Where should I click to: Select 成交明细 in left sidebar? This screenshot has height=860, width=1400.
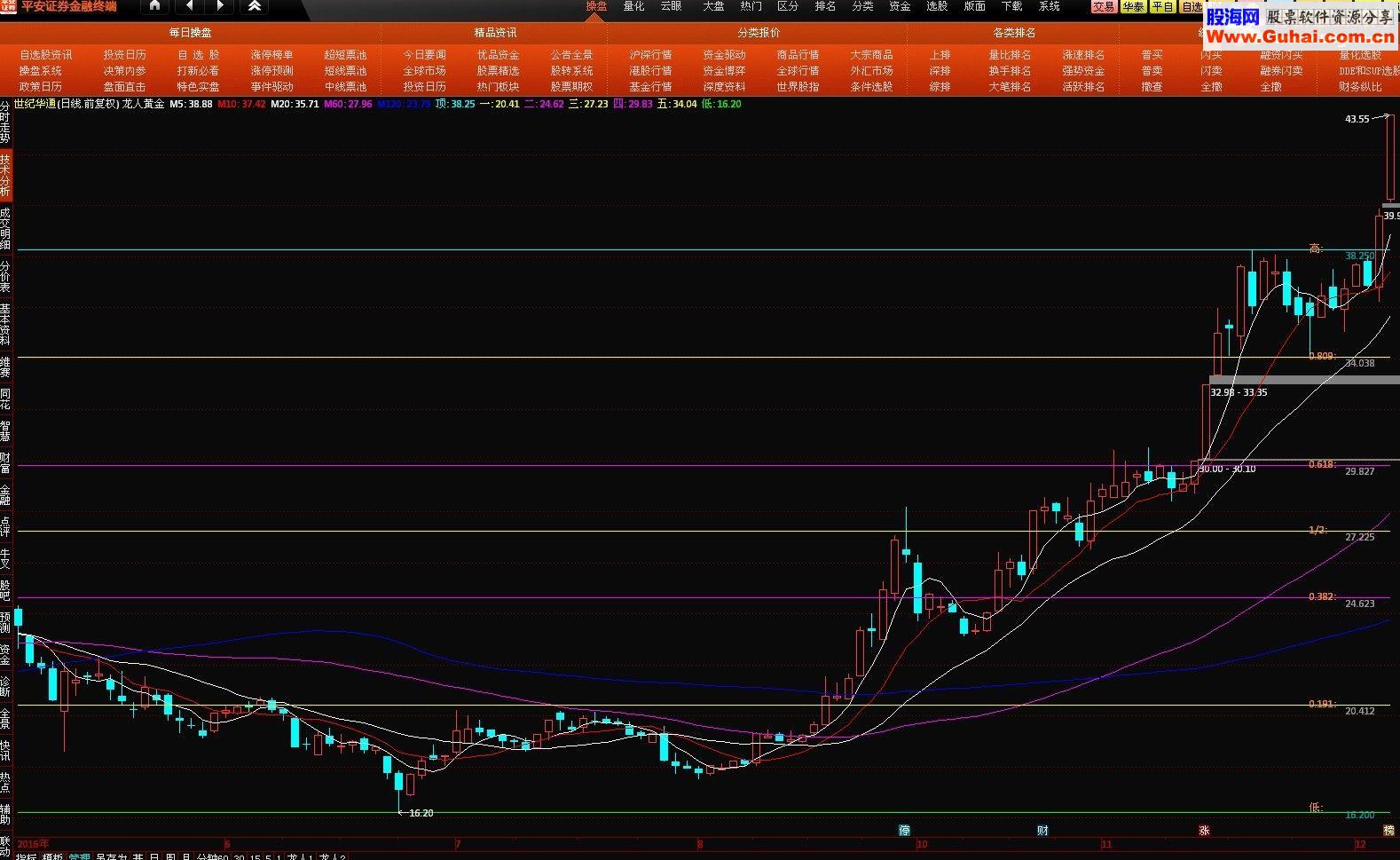coord(5,229)
